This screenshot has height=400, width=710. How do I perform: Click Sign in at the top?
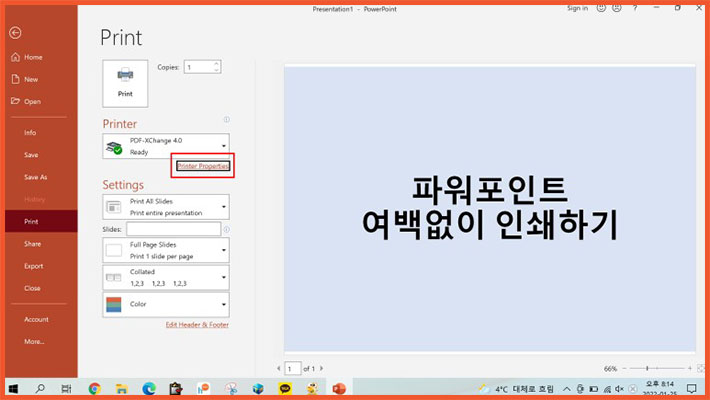point(577,8)
